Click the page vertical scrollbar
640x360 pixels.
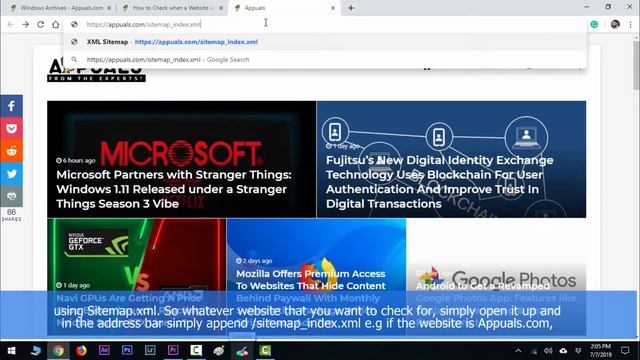[636, 65]
